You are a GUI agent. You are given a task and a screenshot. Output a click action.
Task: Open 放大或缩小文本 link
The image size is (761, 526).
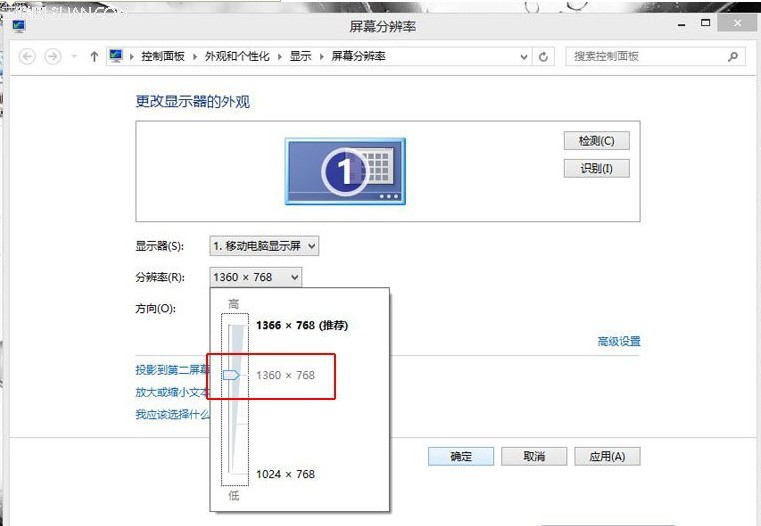[173, 392]
